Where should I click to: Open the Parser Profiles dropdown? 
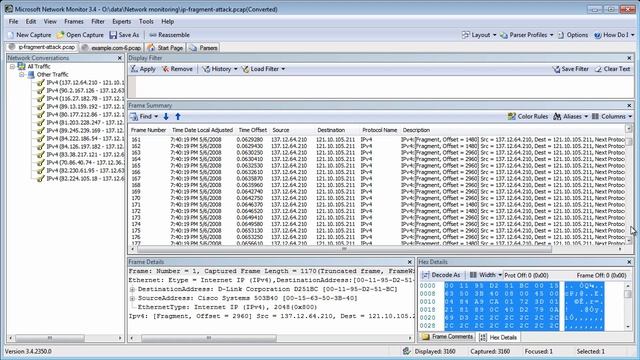tap(527, 35)
